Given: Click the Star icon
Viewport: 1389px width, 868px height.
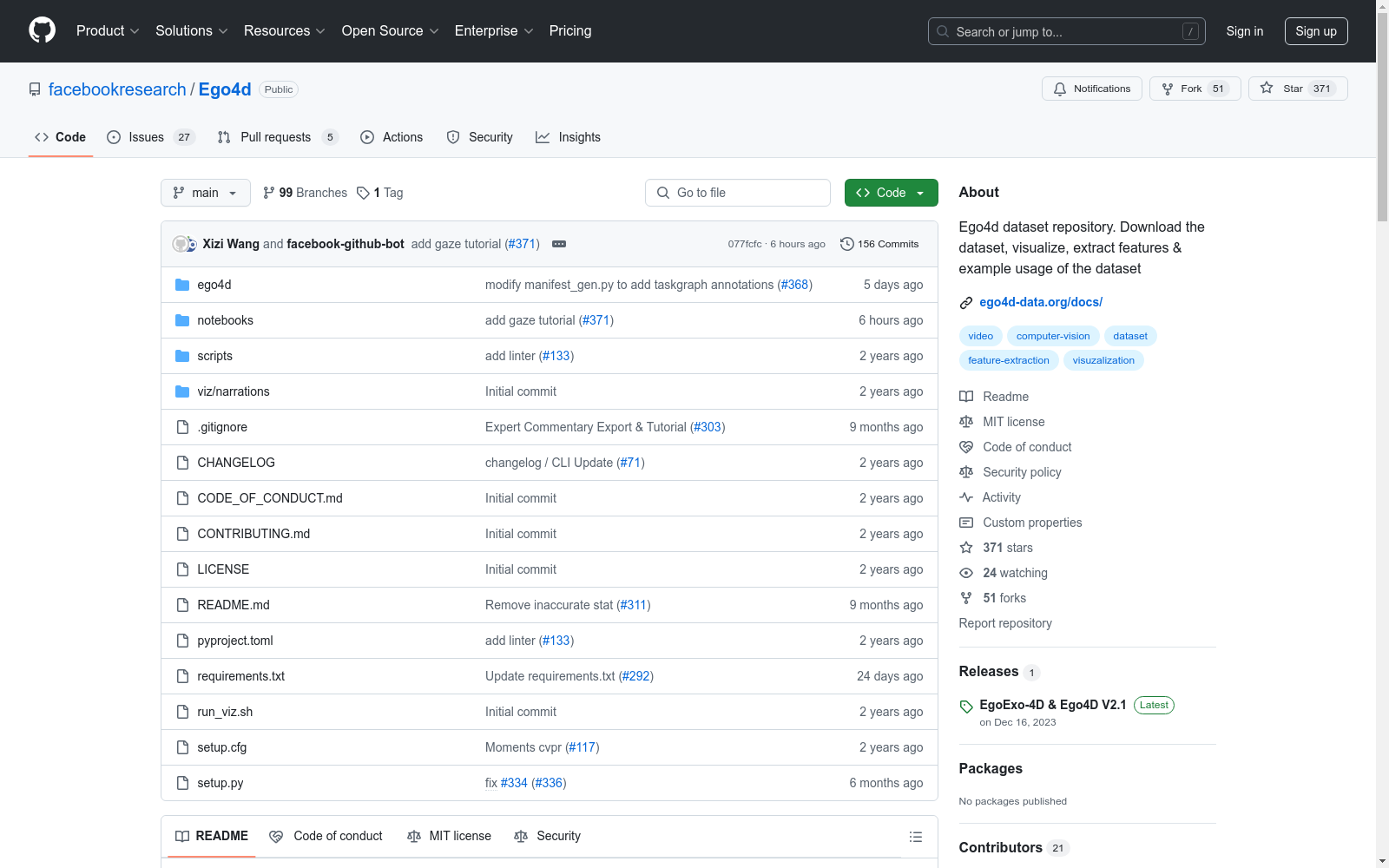Looking at the screenshot, I should point(1267,89).
